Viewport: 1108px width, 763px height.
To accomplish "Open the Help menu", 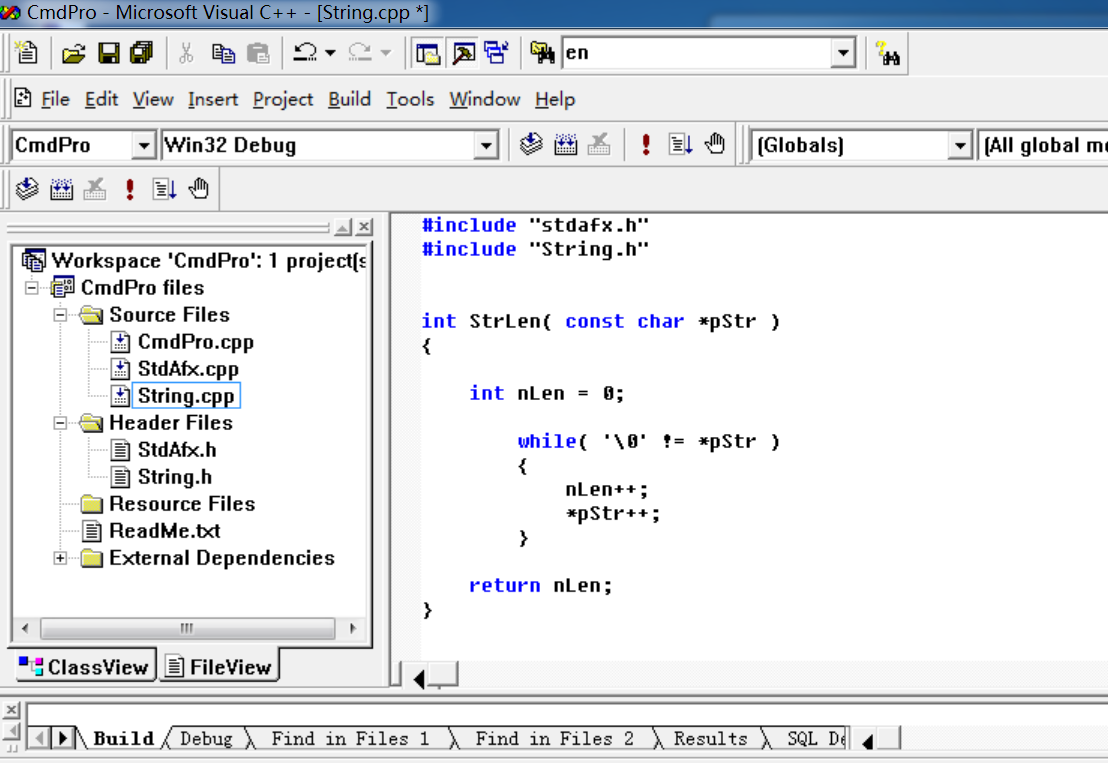I will point(555,100).
